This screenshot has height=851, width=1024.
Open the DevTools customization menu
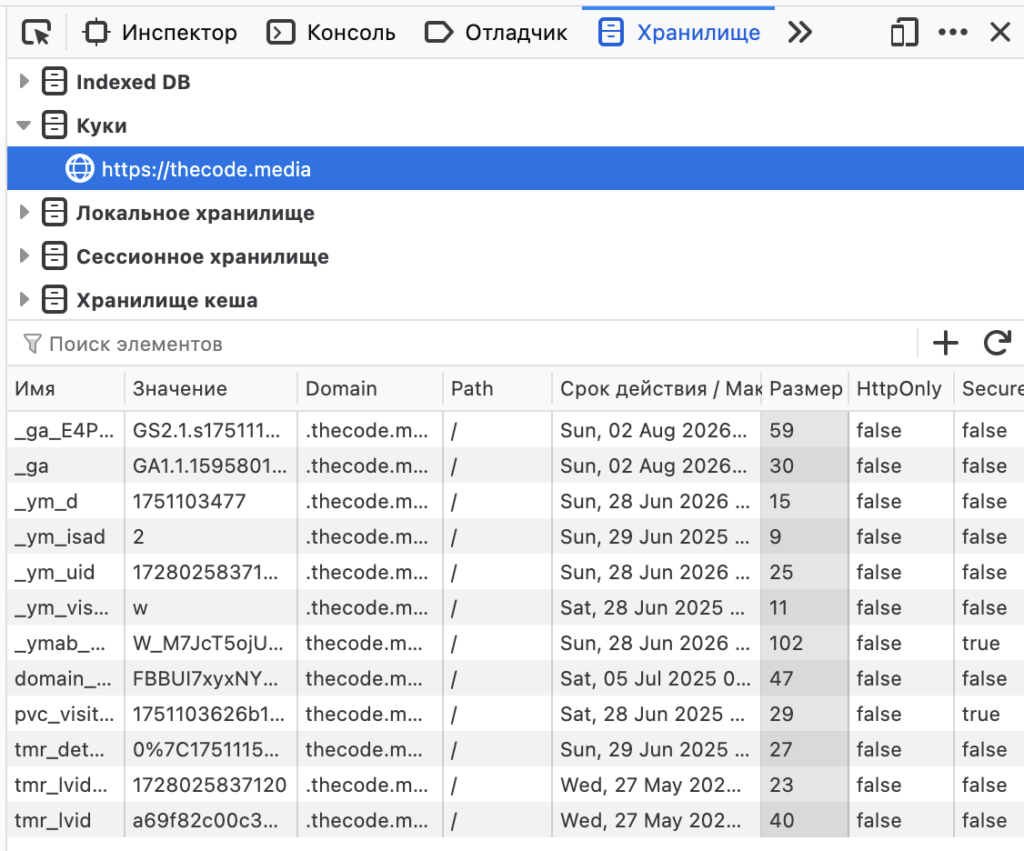953,32
